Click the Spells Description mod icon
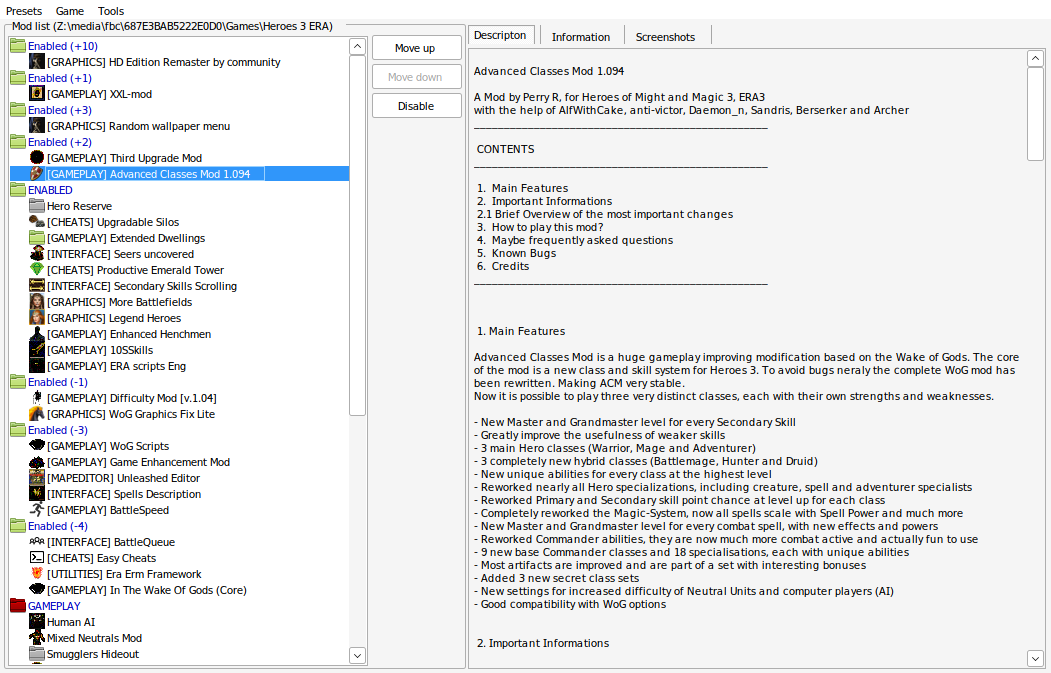 (x=37, y=494)
